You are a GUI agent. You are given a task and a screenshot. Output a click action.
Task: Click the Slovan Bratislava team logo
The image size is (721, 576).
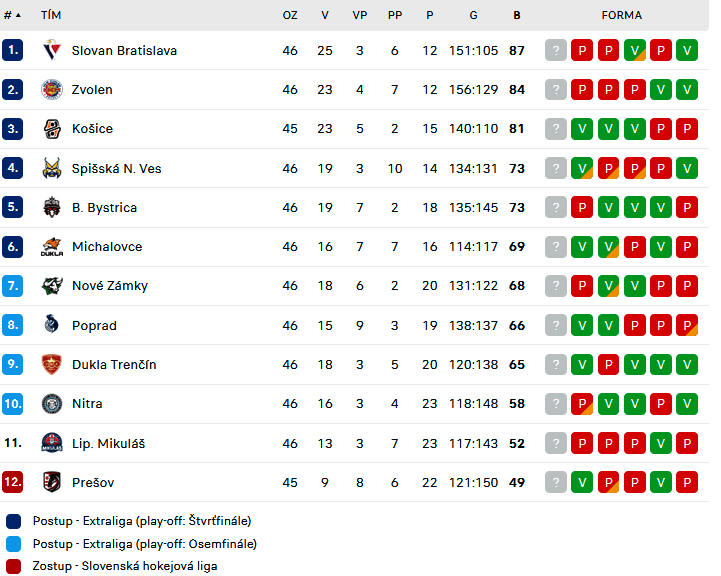[52, 50]
